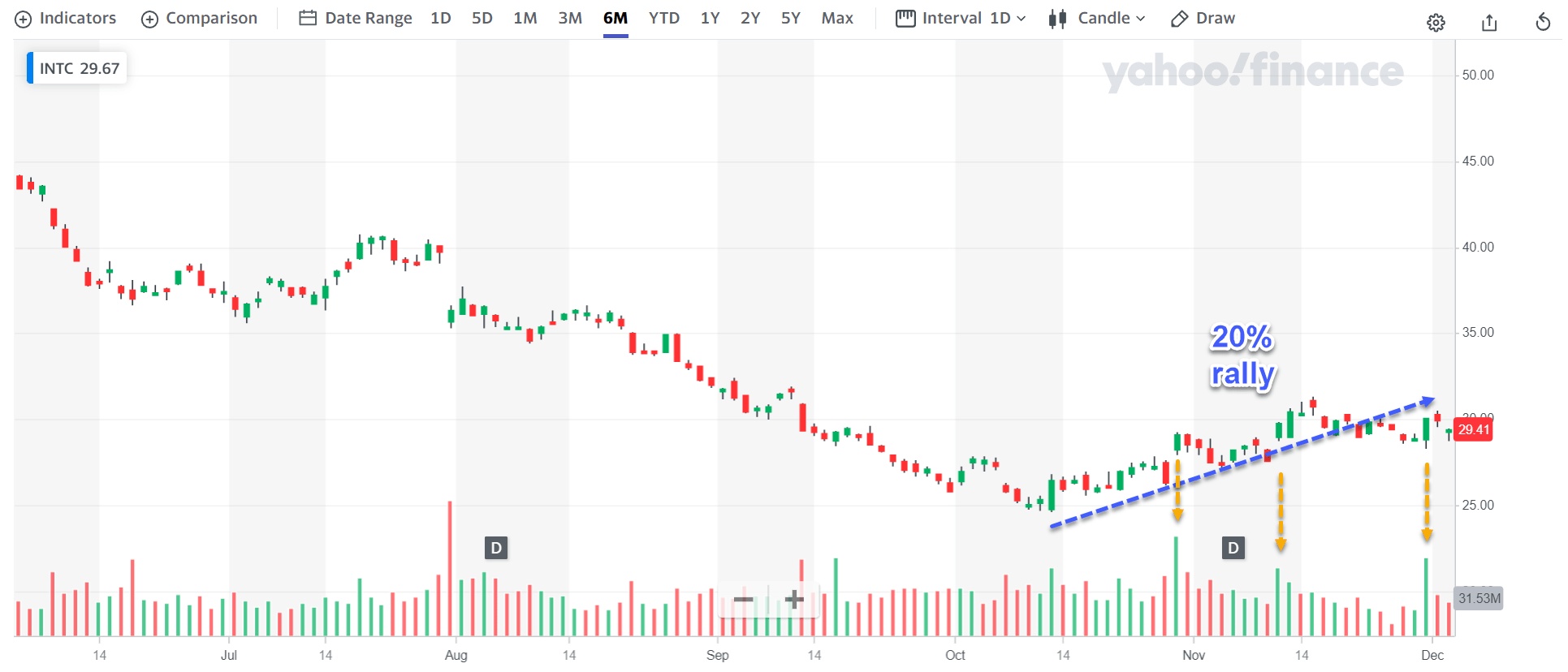Expand the Candle chart type dropdown
1568x672 pixels.
1096,18
